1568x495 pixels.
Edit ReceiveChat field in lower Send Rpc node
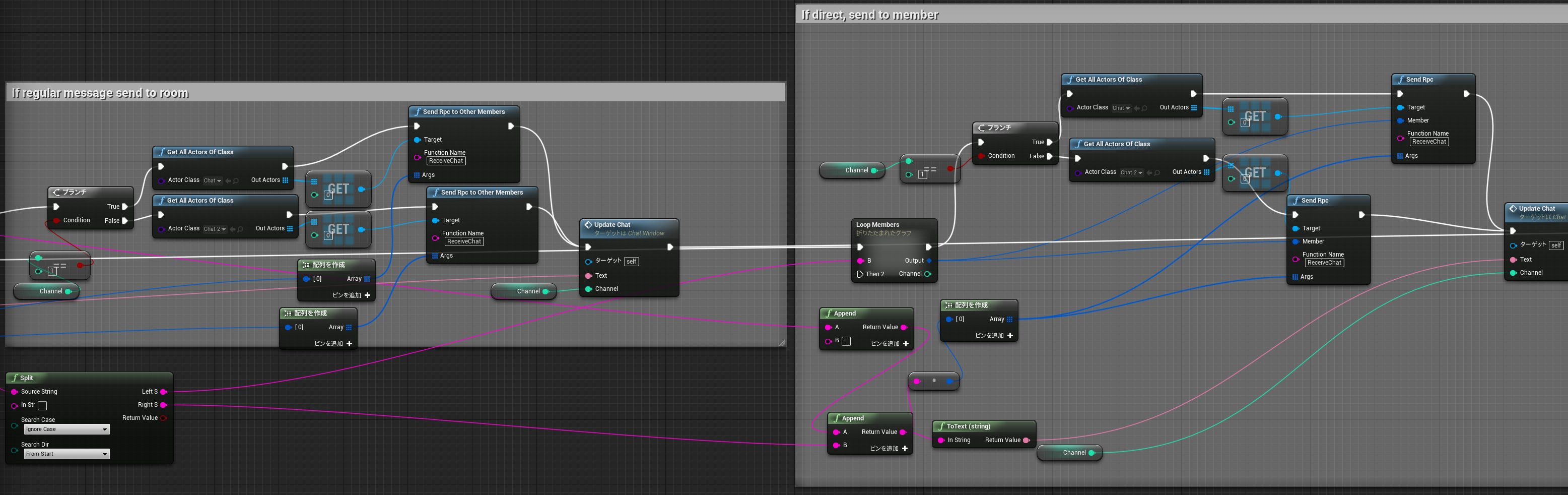tap(1325, 263)
